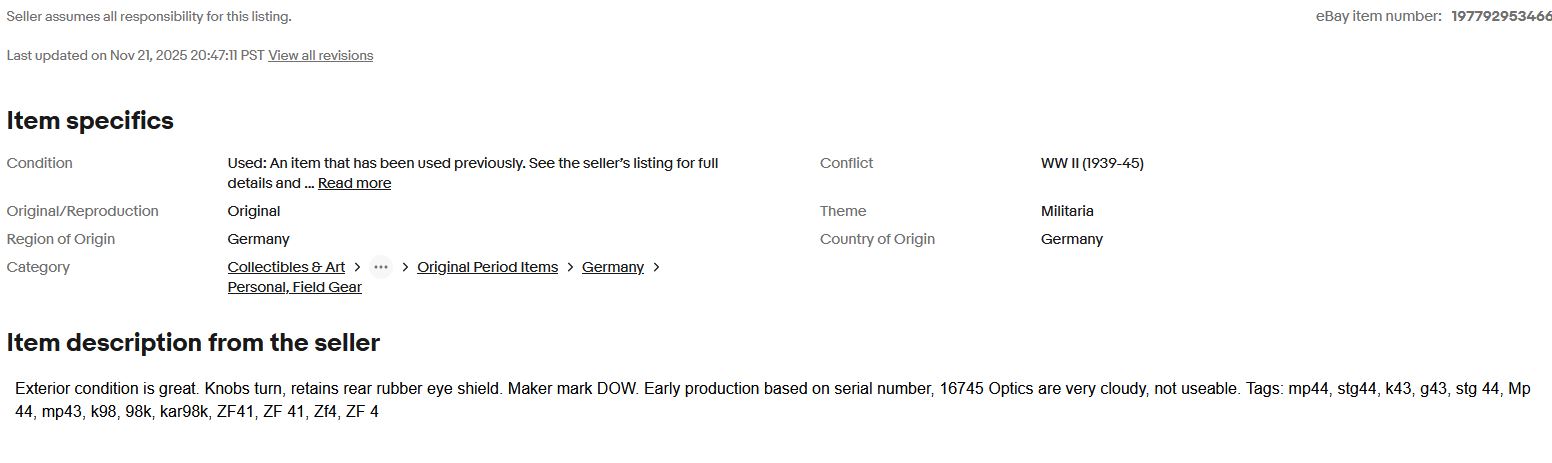Click the chevron after Original Period Items
The image size is (1552, 463).
click(570, 267)
